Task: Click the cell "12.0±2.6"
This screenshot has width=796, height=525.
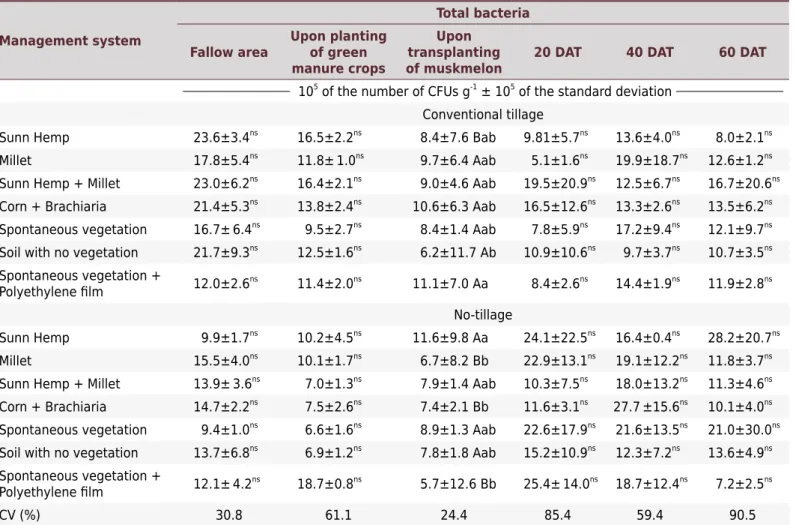Action: click(225, 283)
